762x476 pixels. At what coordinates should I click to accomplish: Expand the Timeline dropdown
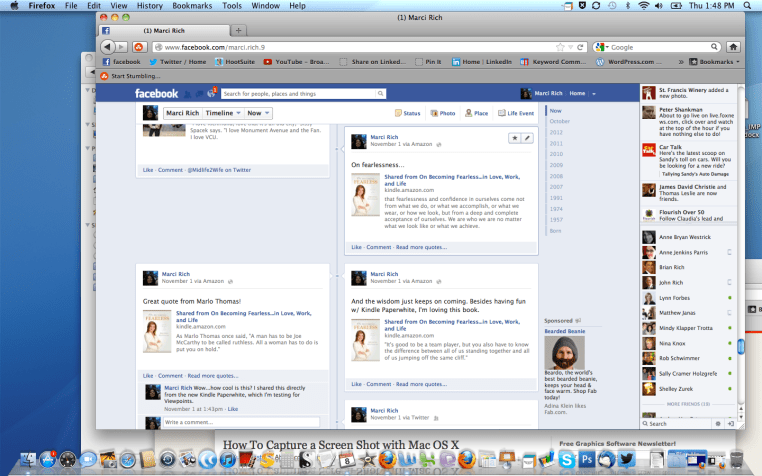pyautogui.click(x=220, y=113)
